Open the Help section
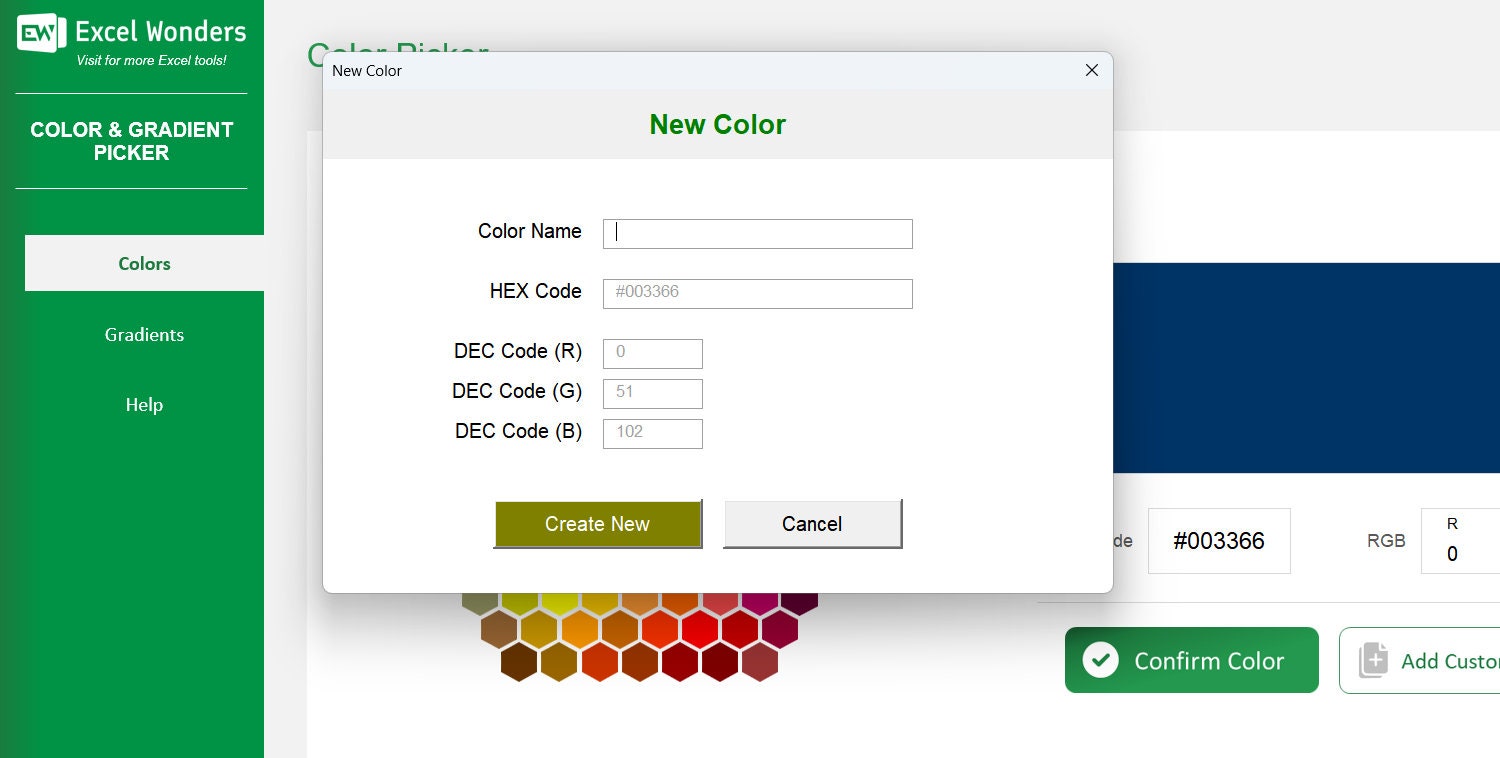The height and width of the screenshot is (758, 1500). tap(144, 404)
